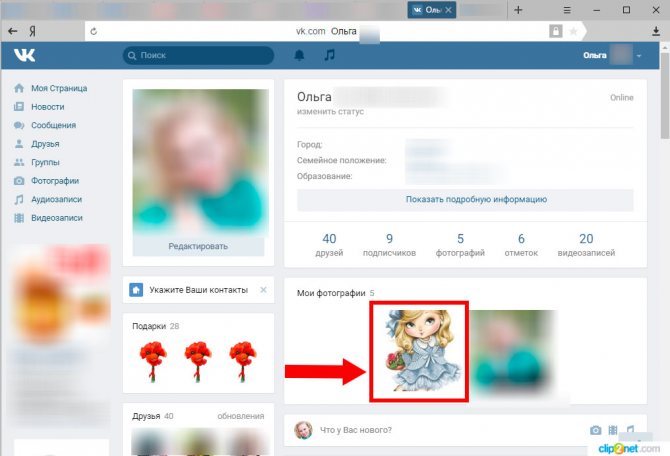The image size is (670, 456).
Task: Click the lock protect icon in address bar
Action: [555, 31]
